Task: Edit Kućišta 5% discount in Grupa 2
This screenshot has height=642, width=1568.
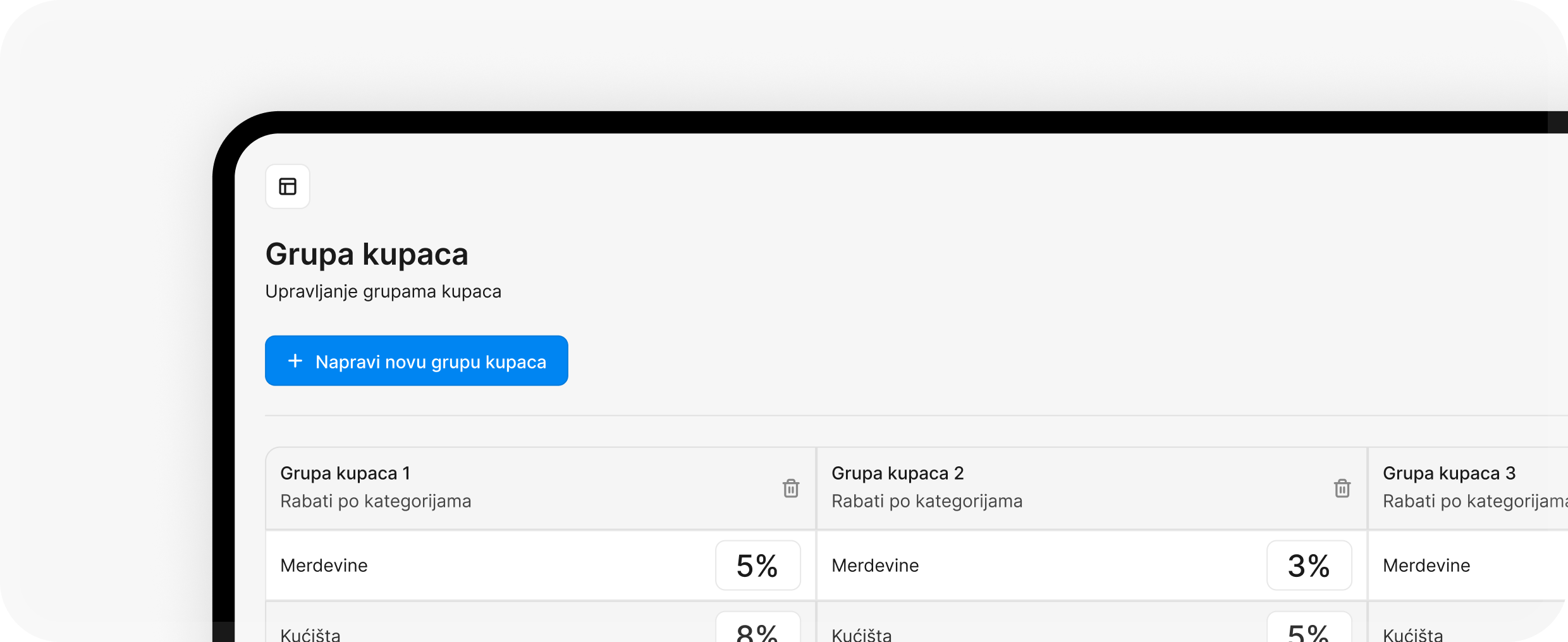Action: click(1309, 627)
